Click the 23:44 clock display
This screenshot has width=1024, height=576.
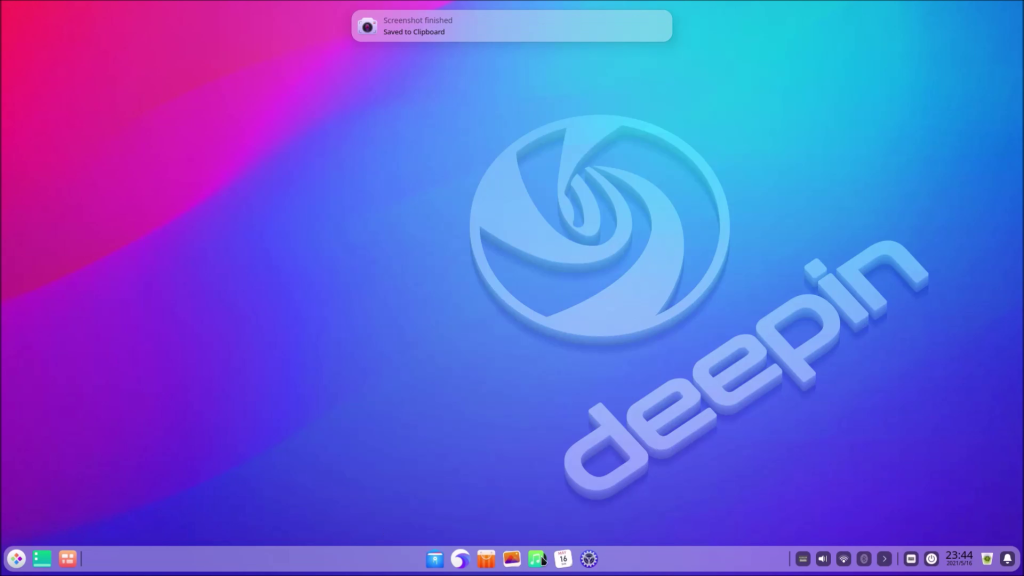(x=959, y=558)
